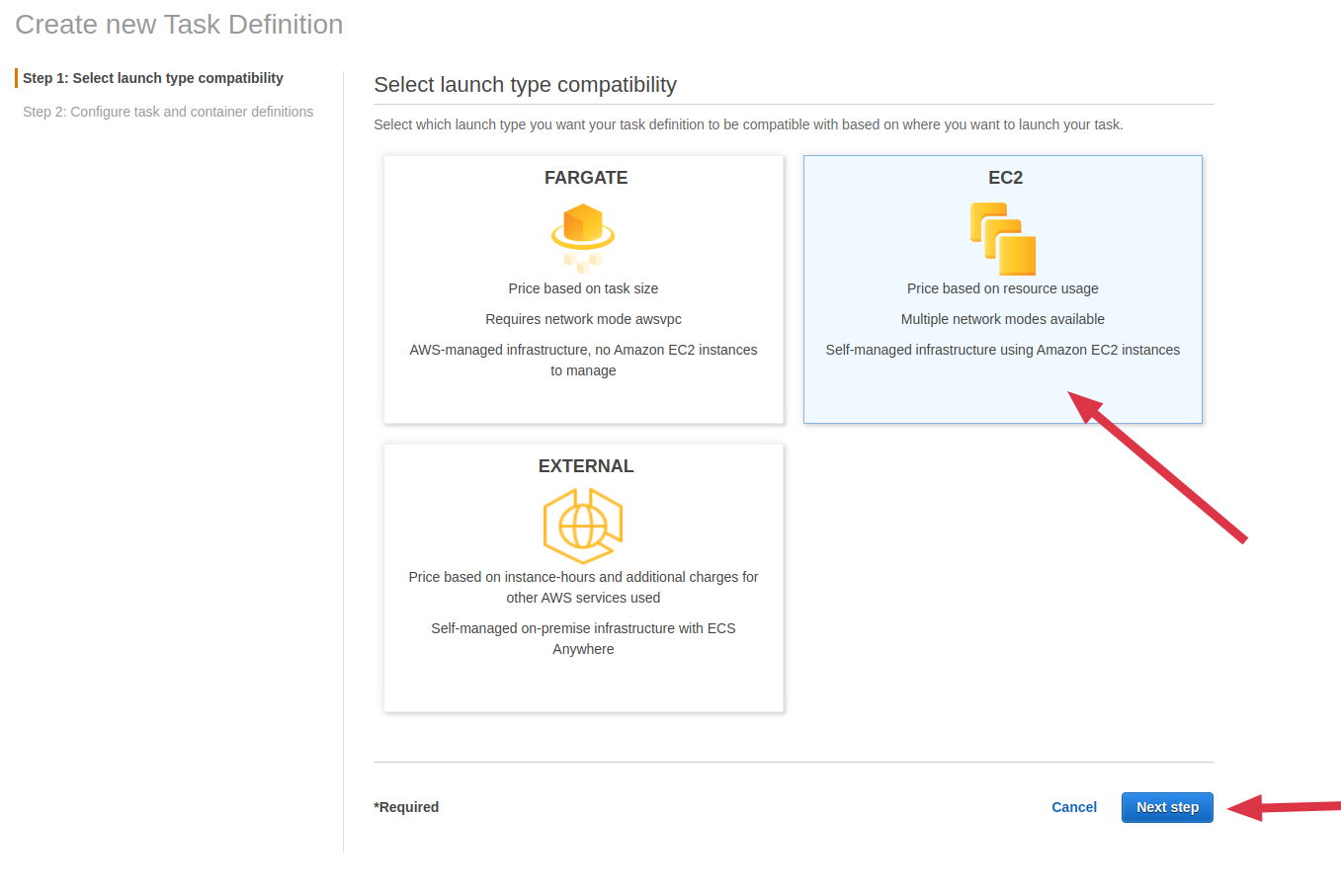This screenshot has width=1341, height=896.
Task: Click 'Price based on resource usage' text
Action: pos(1002,288)
